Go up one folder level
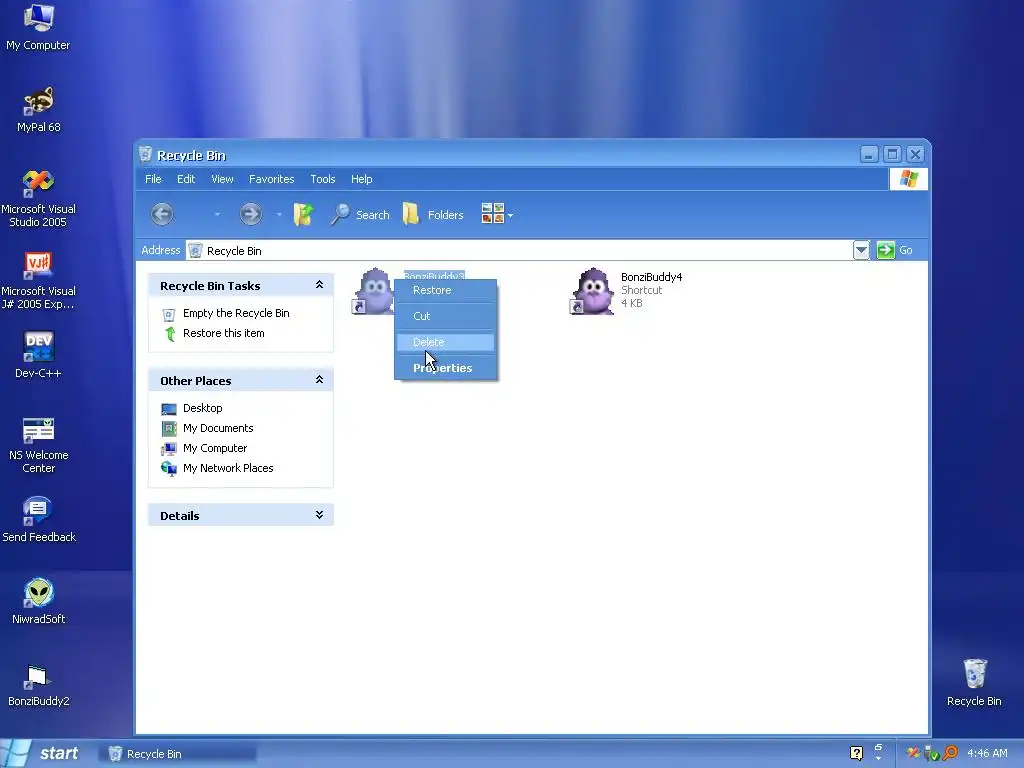The height and width of the screenshot is (768, 1024). (303, 214)
